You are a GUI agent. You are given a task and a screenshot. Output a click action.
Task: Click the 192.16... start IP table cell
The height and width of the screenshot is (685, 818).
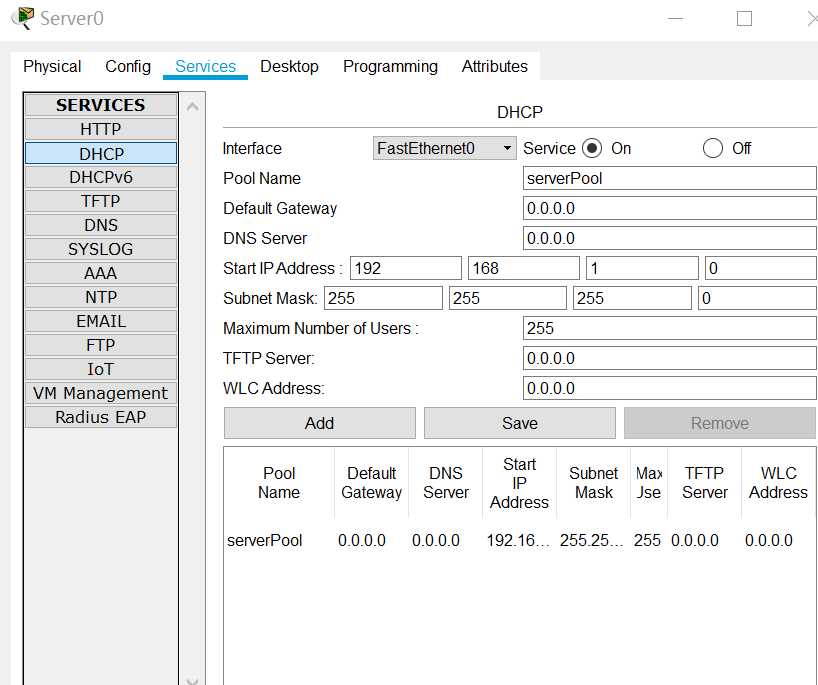tap(518, 540)
